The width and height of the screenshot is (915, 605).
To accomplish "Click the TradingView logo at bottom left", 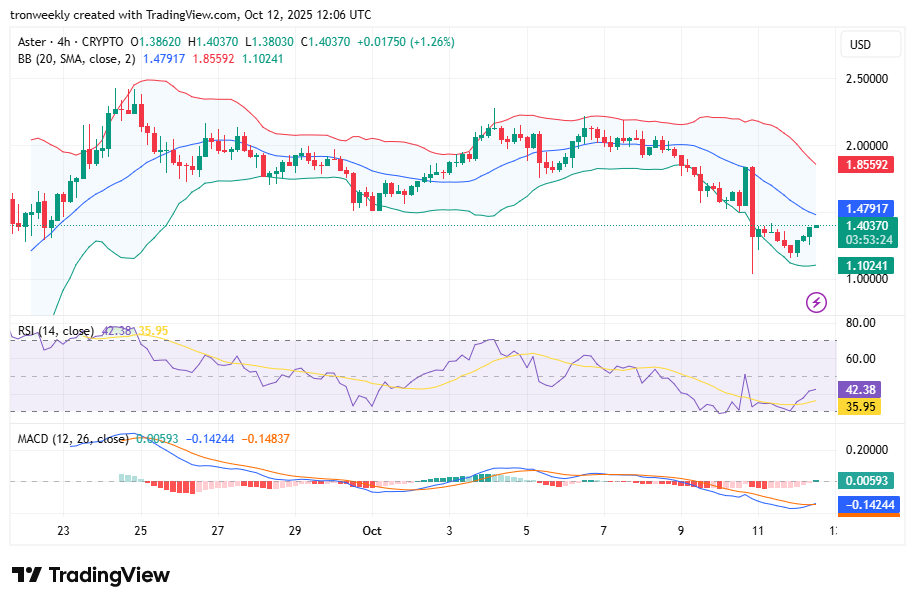I will pos(91,575).
